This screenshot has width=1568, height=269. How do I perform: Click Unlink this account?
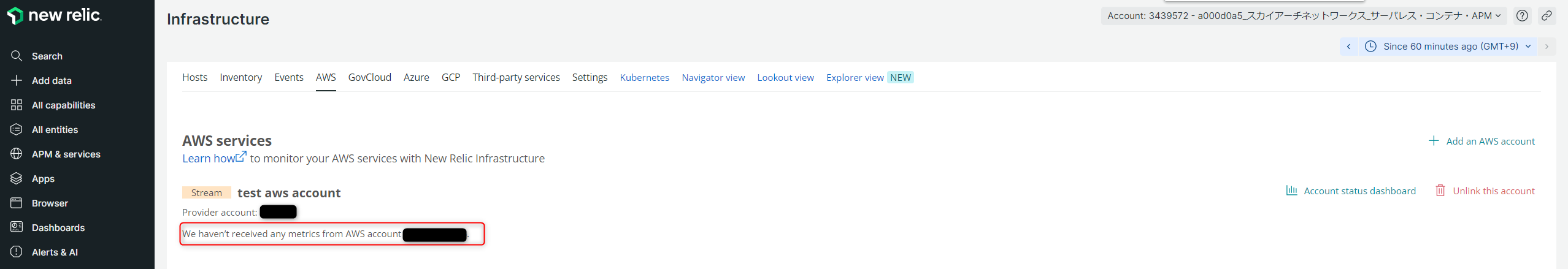coord(1493,191)
